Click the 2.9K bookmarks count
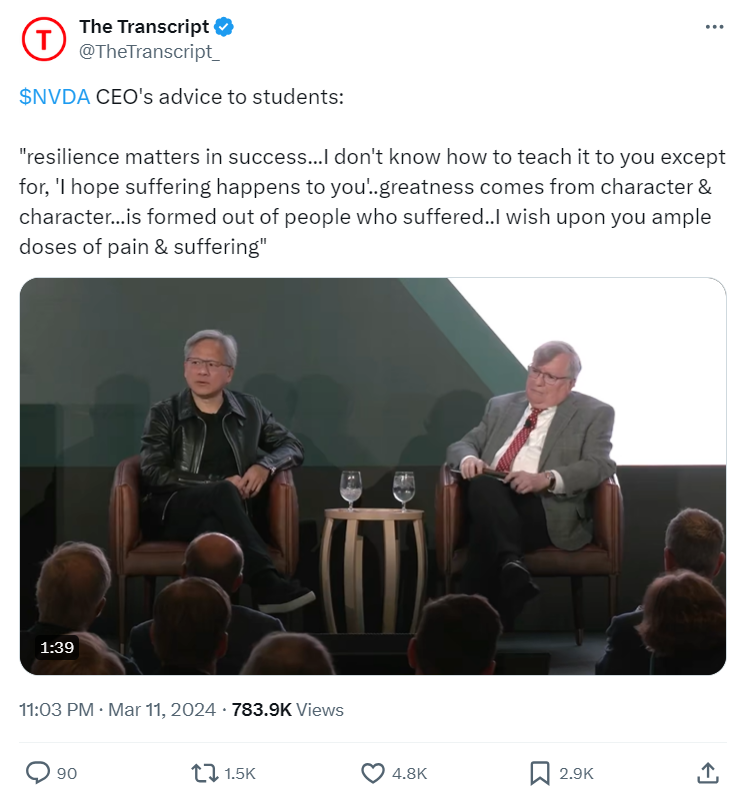This screenshot has width=747, height=802. pos(577,773)
